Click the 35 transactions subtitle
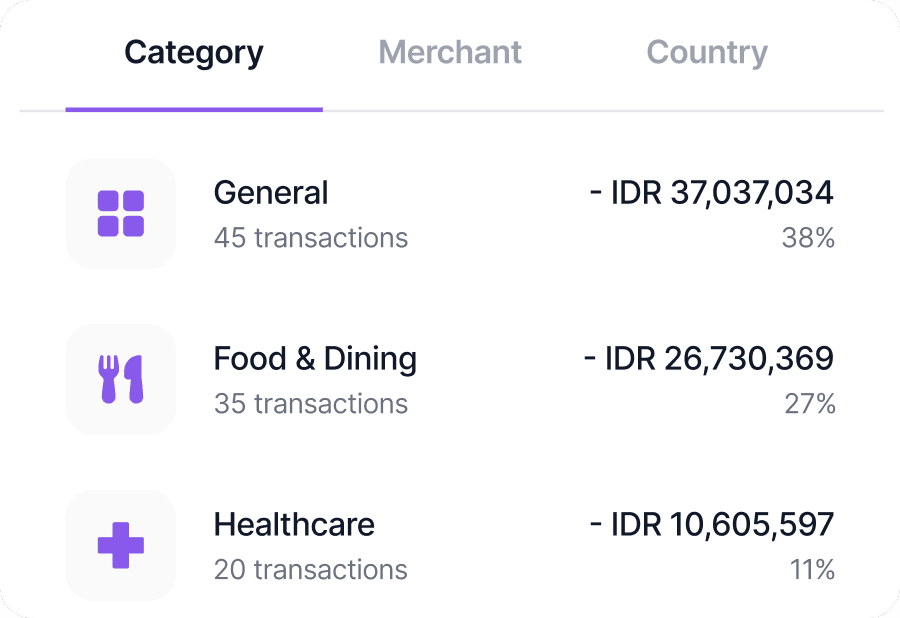The height and width of the screenshot is (618, 900). click(x=311, y=404)
